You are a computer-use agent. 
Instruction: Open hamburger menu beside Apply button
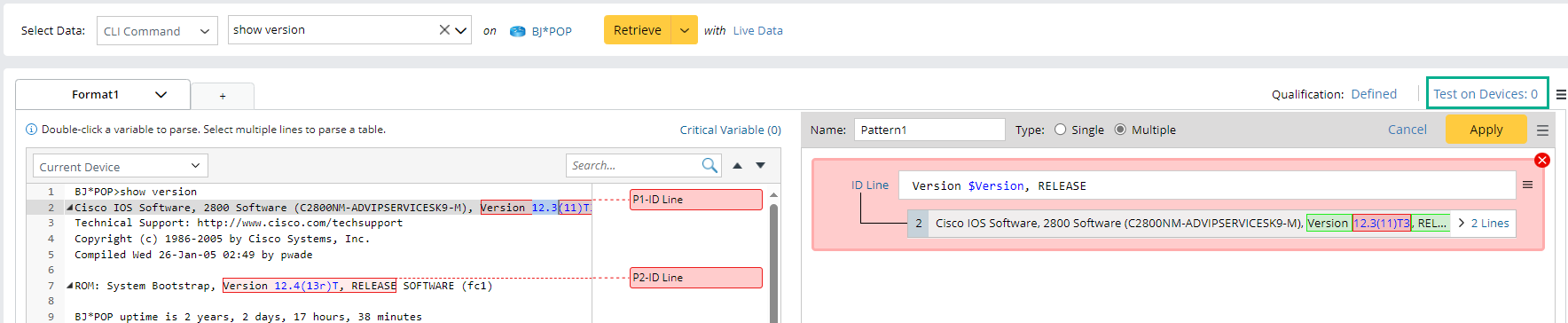[x=1543, y=130]
